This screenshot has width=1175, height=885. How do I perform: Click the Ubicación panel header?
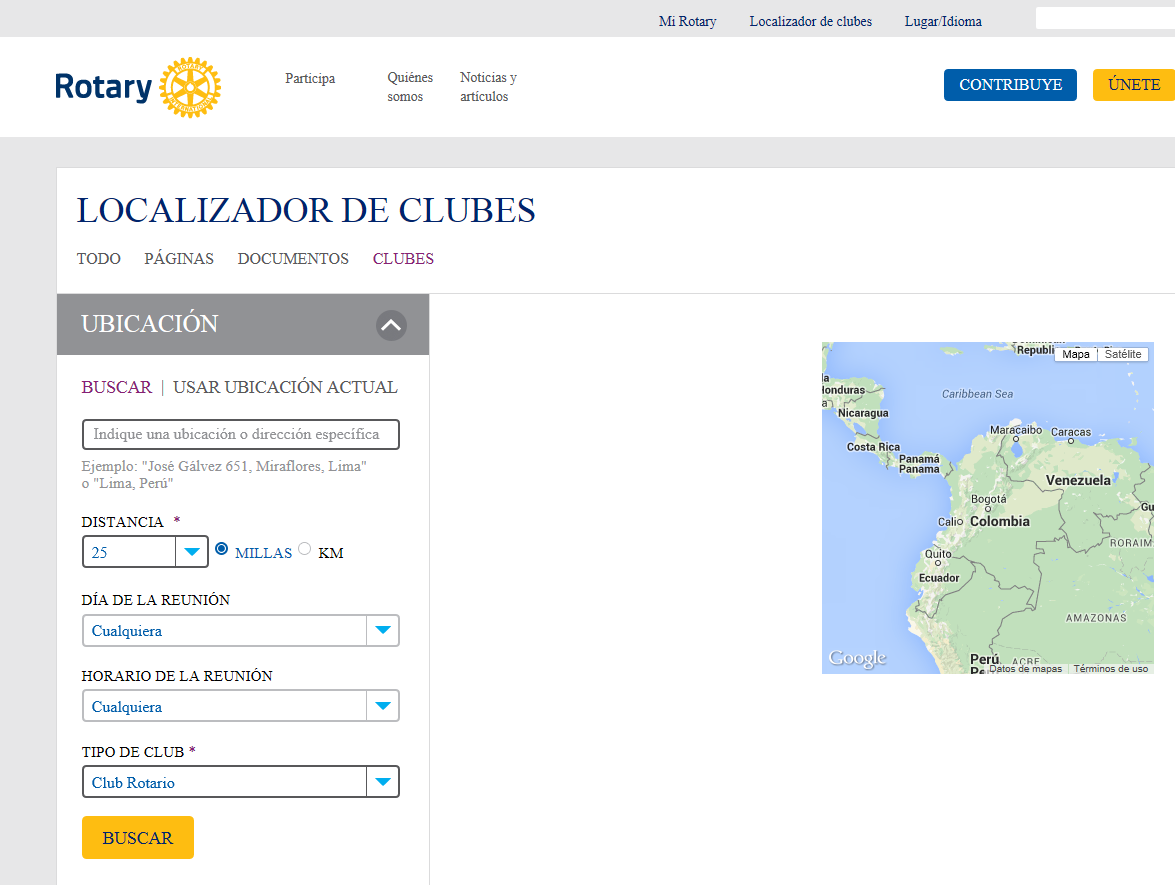point(243,324)
